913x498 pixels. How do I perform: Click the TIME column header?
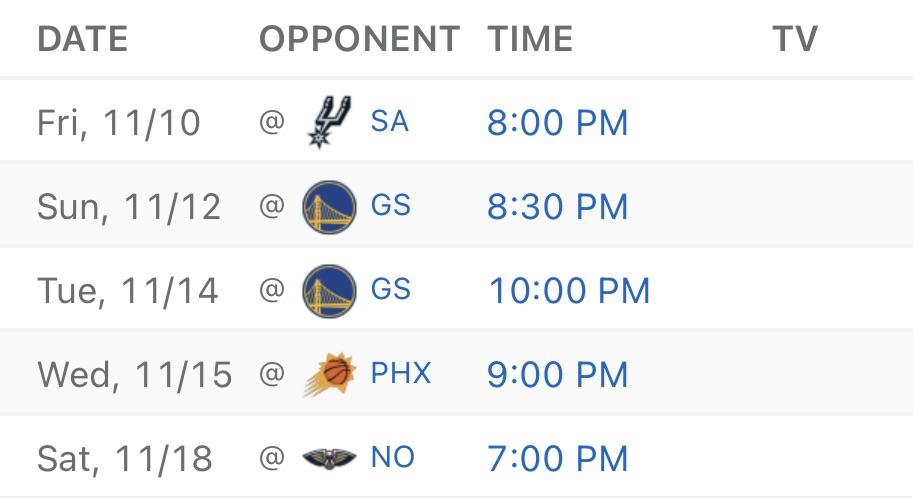point(530,39)
